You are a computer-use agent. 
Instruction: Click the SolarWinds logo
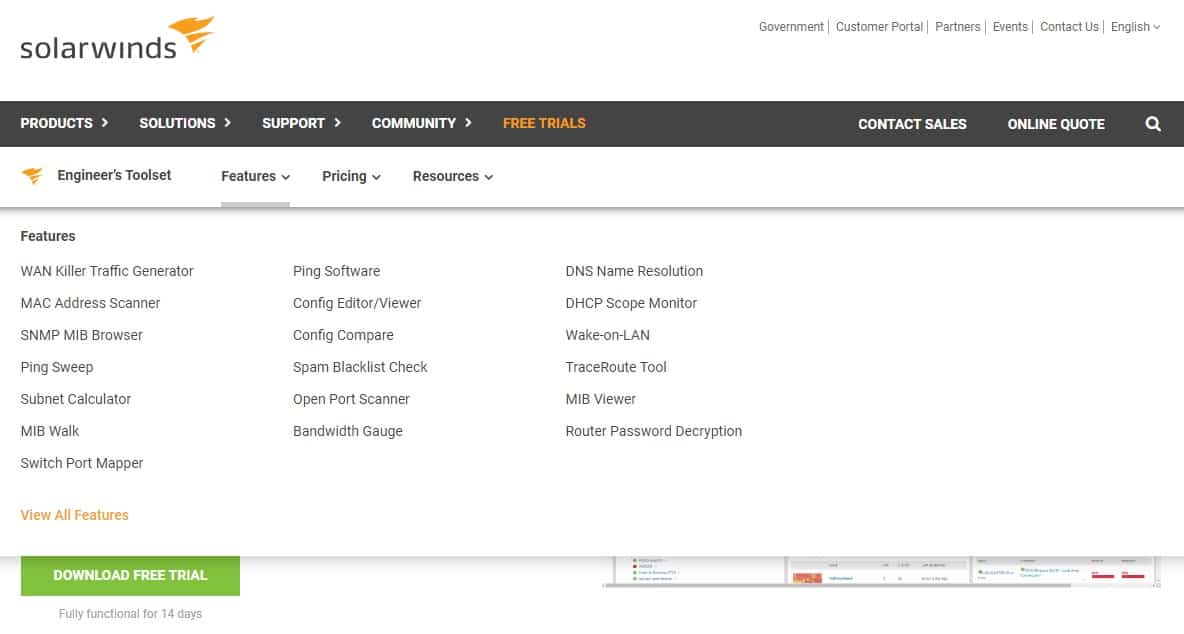point(117,38)
